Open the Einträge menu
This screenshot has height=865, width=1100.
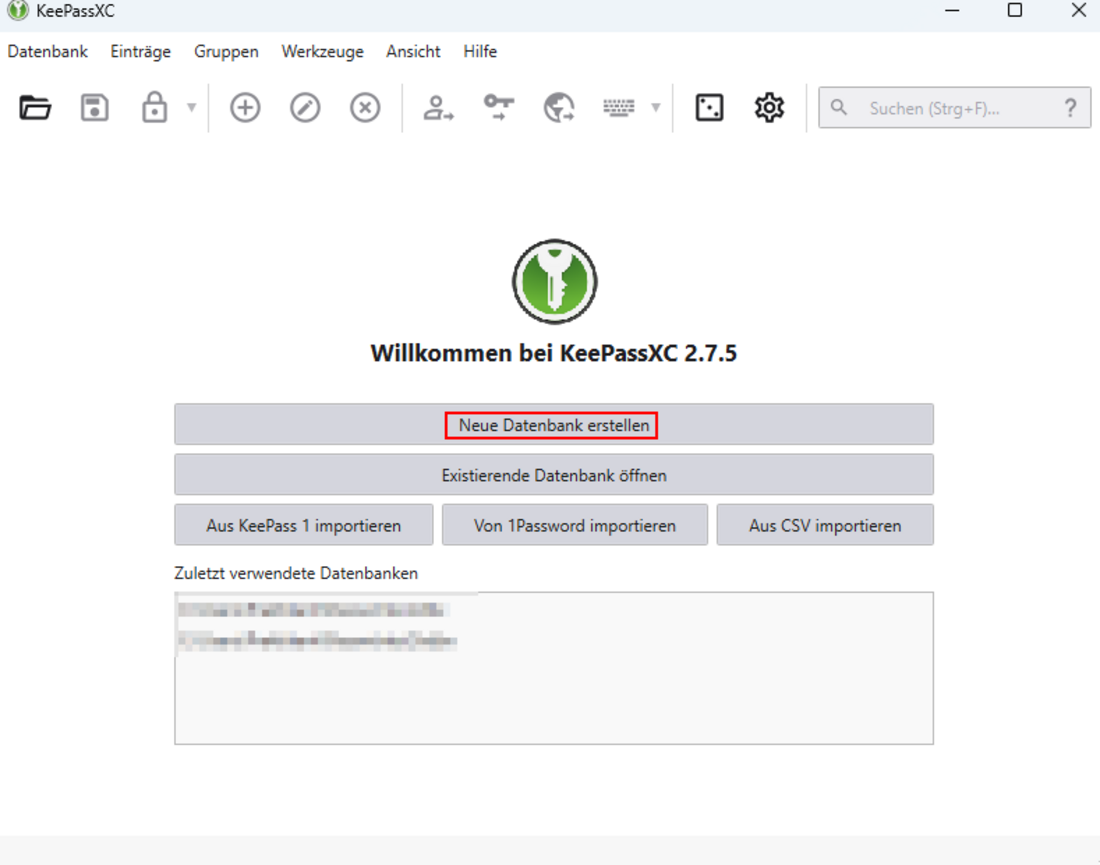pyautogui.click(x=140, y=52)
